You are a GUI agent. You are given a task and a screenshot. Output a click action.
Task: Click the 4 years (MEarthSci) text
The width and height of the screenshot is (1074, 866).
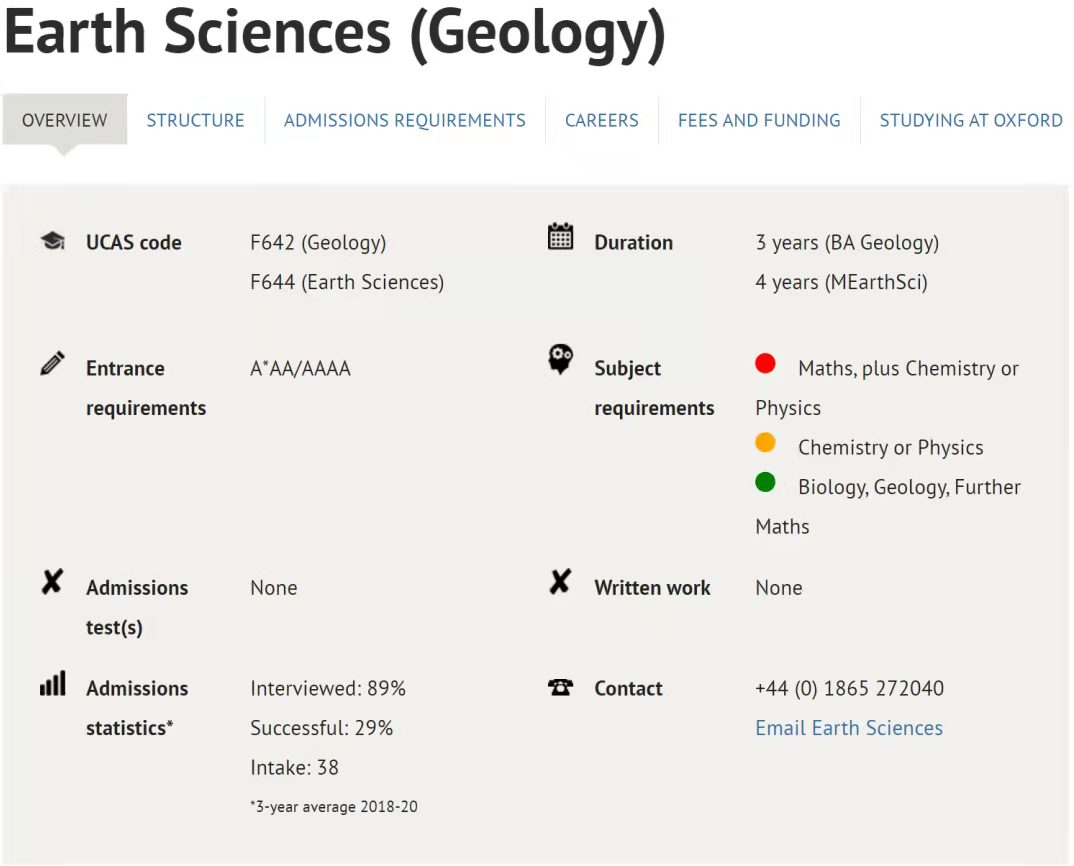tap(841, 282)
